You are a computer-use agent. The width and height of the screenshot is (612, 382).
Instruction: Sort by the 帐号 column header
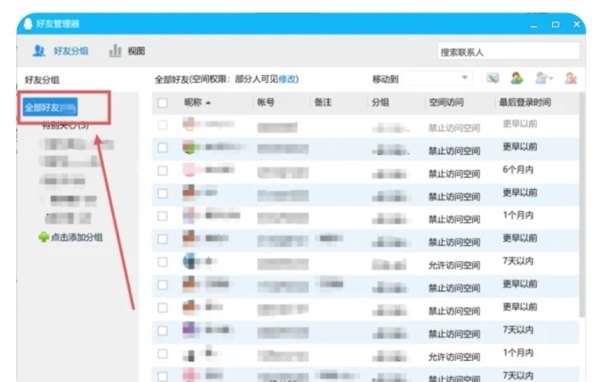pyautogui.click(x=265, y=102)
